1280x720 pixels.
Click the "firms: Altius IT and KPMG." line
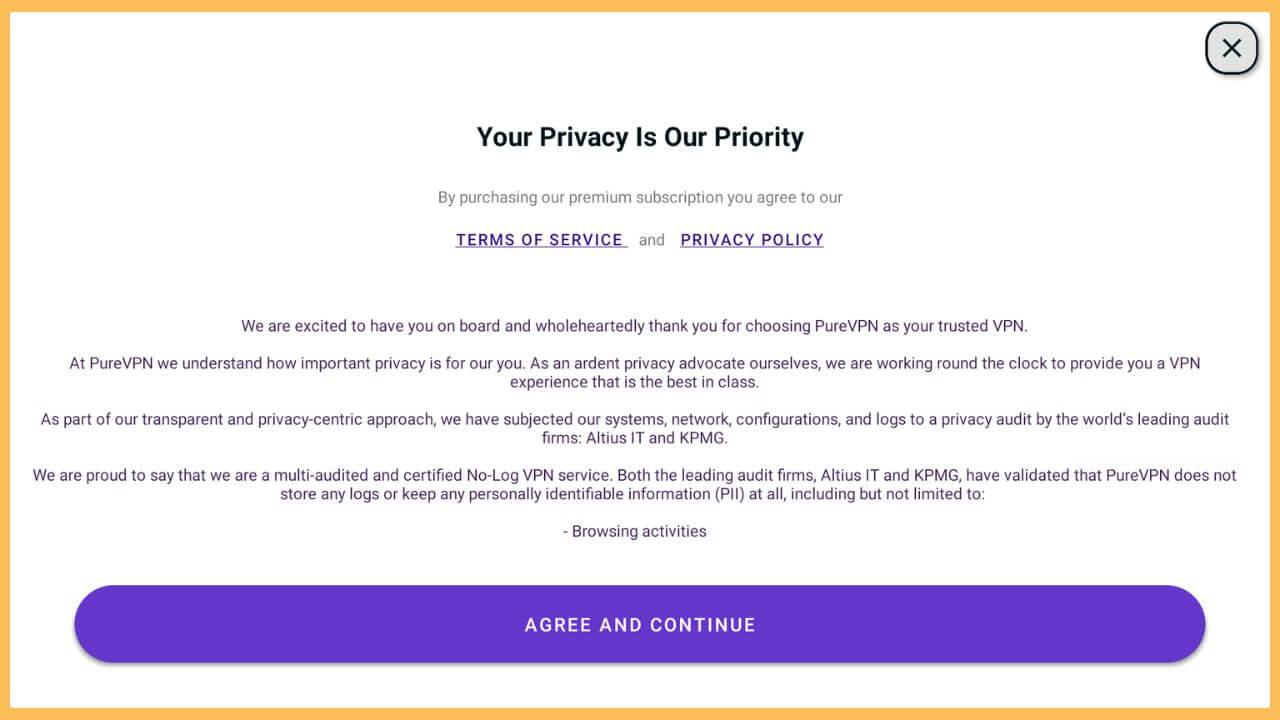click(x=634, y=438)
